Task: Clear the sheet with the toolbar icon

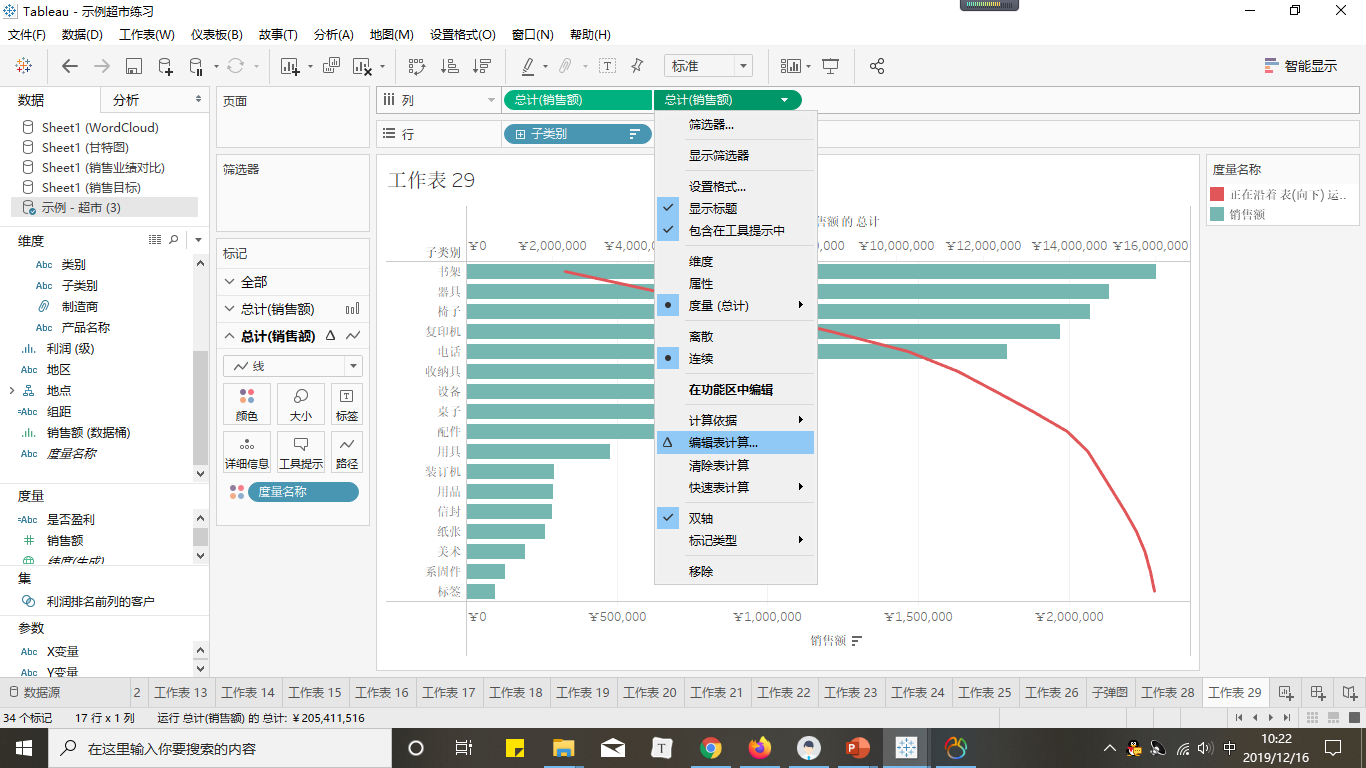Action: click(362, 66)
